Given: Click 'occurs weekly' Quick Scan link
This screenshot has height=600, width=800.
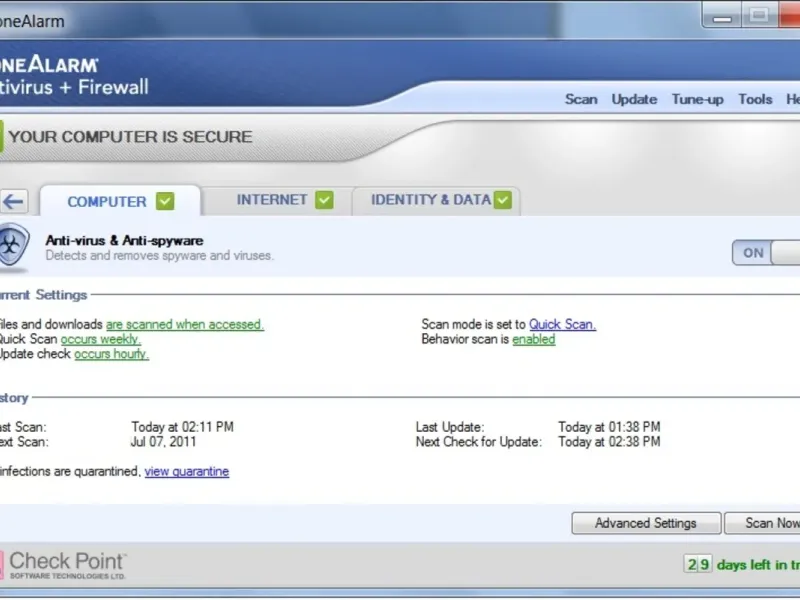Looking at the screenshot, I should (101, 339).
